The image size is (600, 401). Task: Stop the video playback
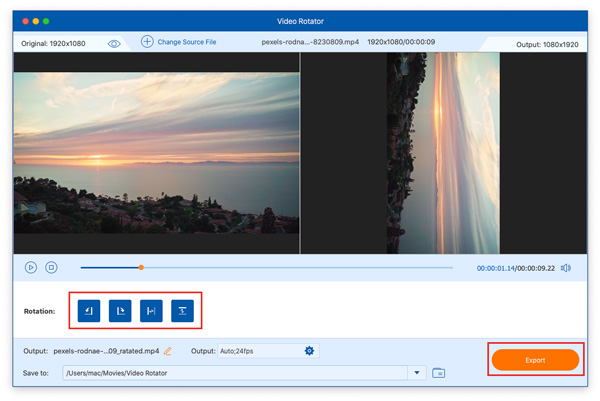(51, 267)
